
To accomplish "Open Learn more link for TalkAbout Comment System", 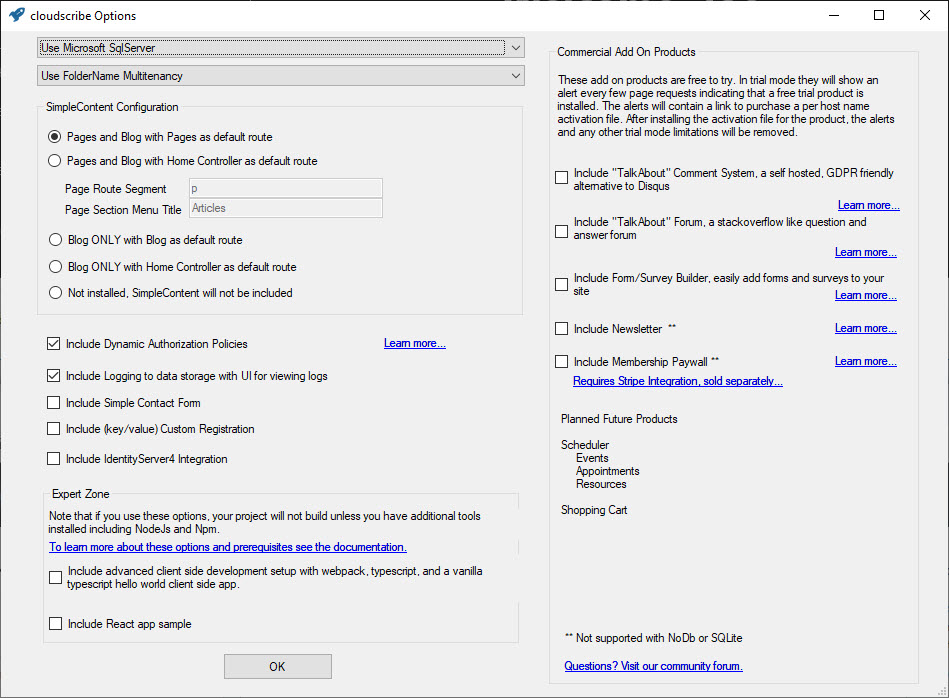I will coord(869,205).
